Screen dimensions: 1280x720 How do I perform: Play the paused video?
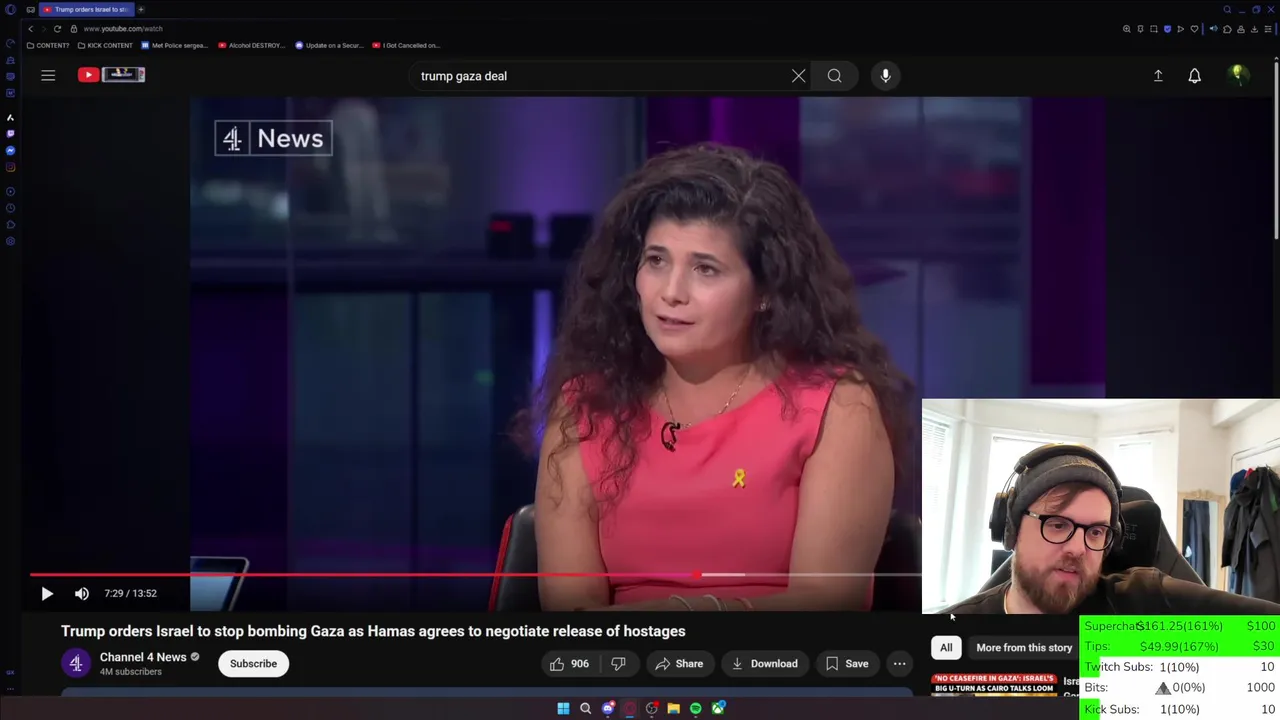[47, 593]
